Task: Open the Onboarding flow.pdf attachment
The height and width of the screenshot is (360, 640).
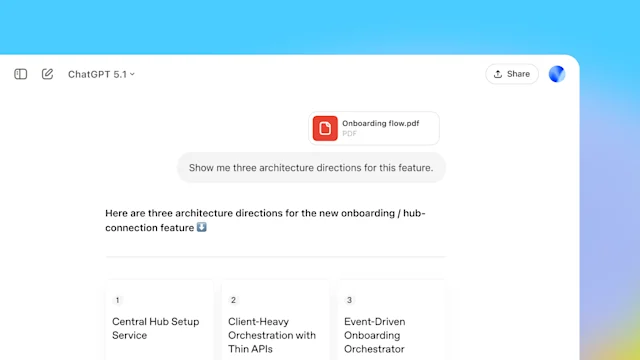Action: click(374, 128)
